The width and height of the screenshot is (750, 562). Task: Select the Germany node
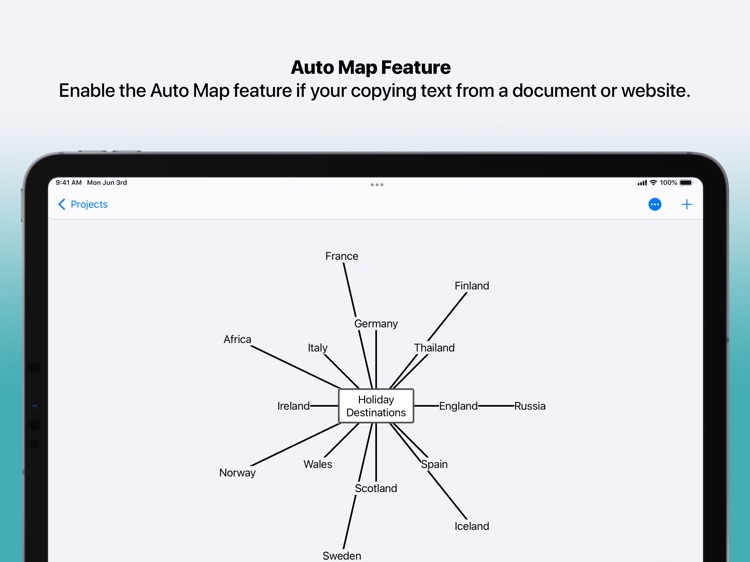click(376, 324)
